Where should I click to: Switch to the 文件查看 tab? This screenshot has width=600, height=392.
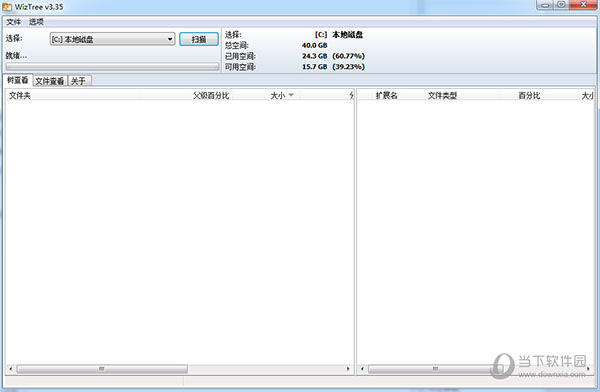(50, 81)
